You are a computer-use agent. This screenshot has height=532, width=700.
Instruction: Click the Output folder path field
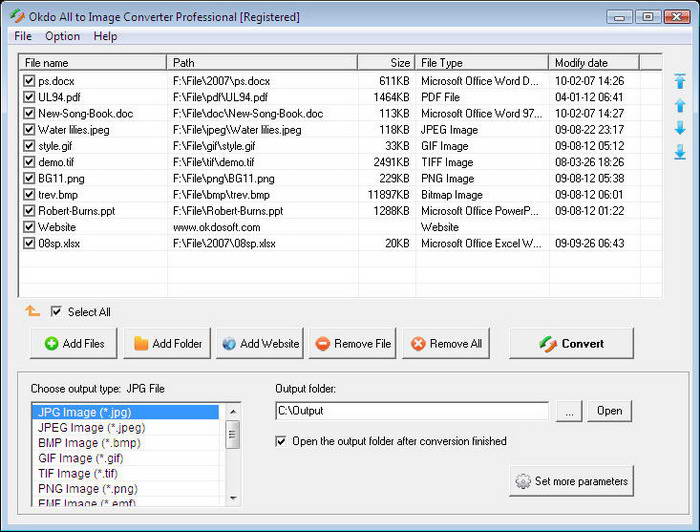412,411
